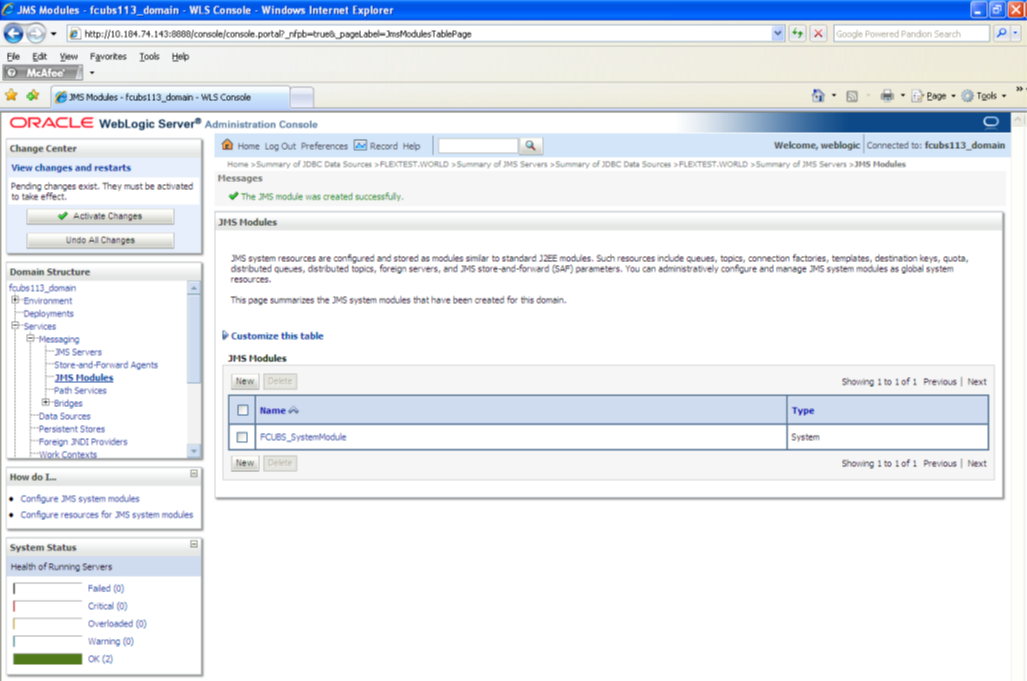This screenshot has height=681, width=1027.
Task: Open Store-and-Forward Agents tree item
Action: [106, 365]
